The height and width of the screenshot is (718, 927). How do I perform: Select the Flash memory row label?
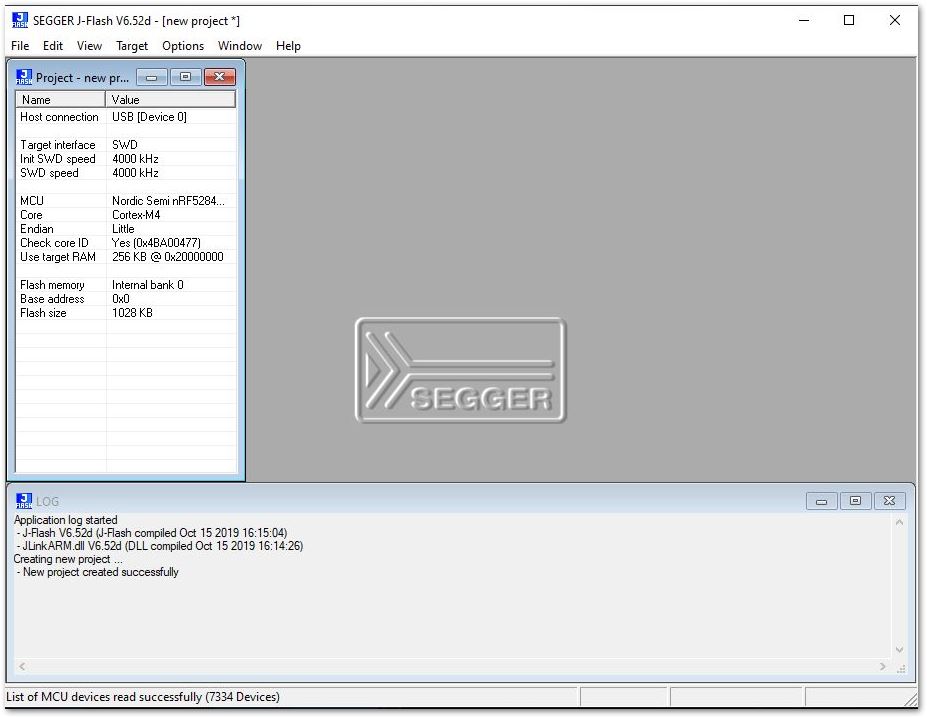[x=52, y=285]
